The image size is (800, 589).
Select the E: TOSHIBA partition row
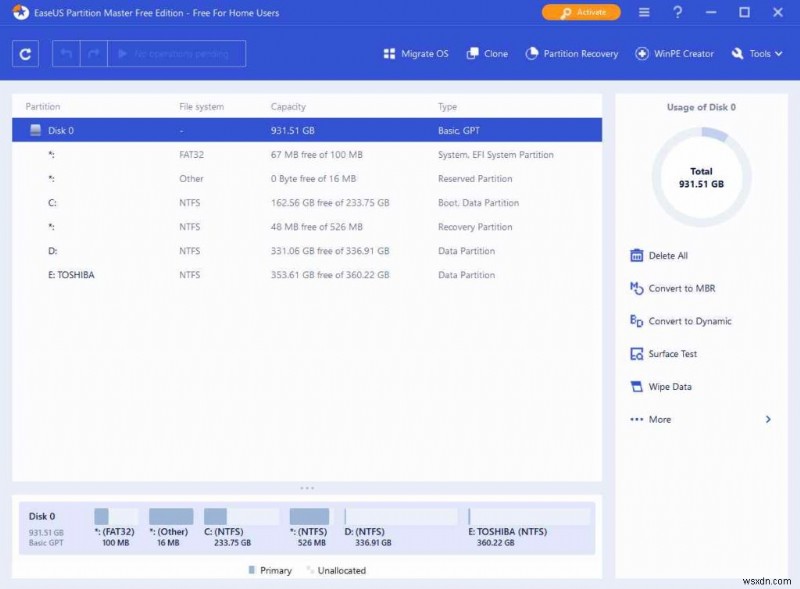click(x=300, y=275)
